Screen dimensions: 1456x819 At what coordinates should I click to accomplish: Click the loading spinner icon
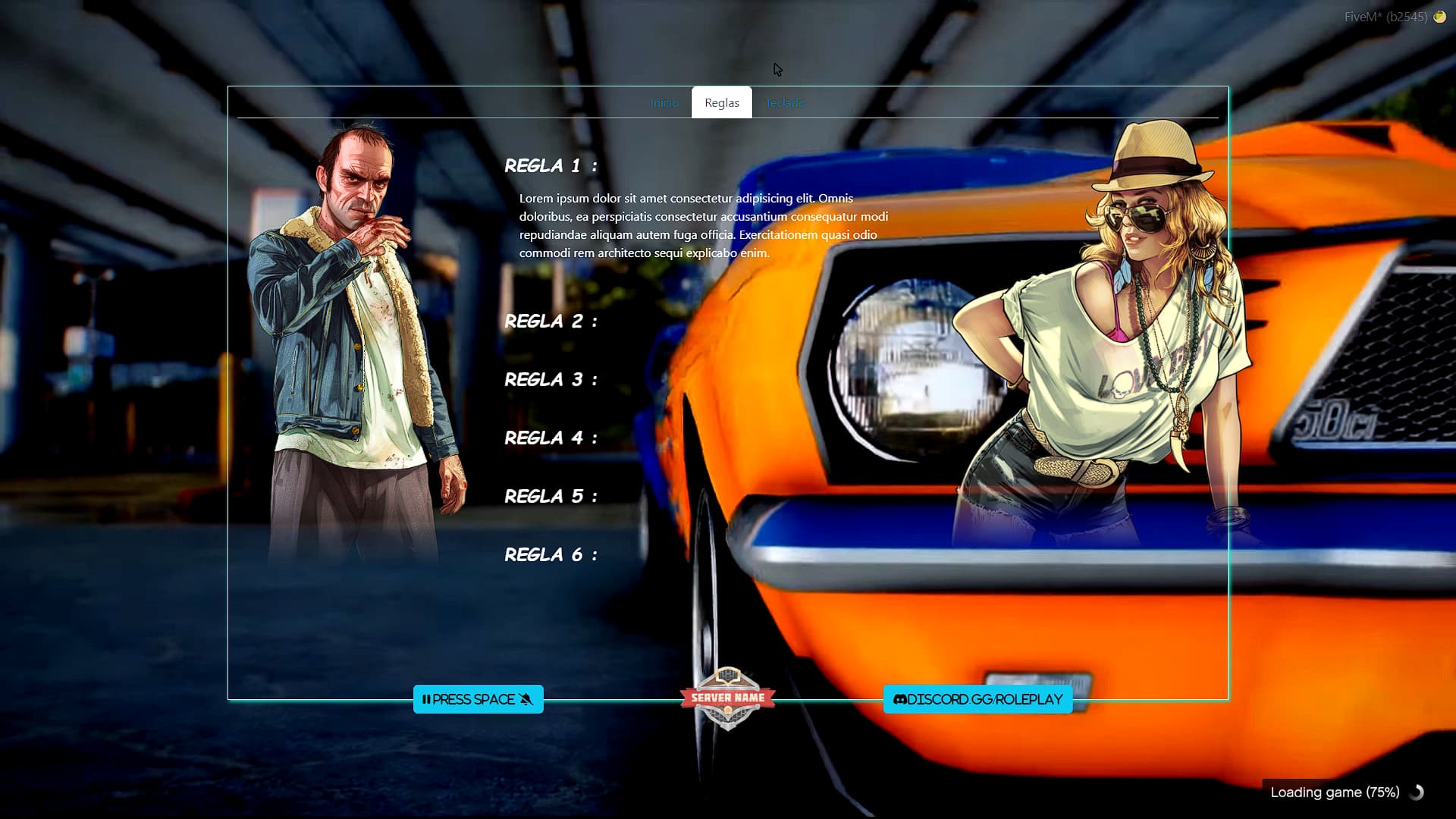tap(1416, 792)
